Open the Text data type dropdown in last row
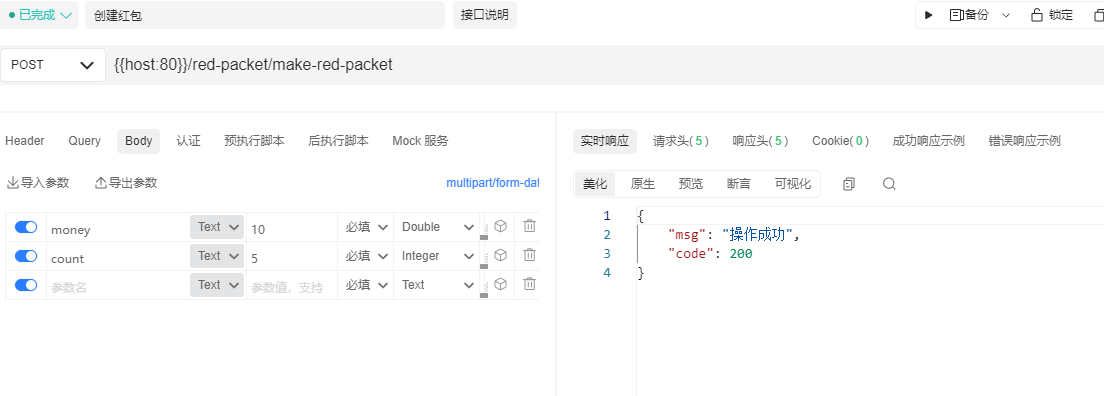 [x=437, y=285]
